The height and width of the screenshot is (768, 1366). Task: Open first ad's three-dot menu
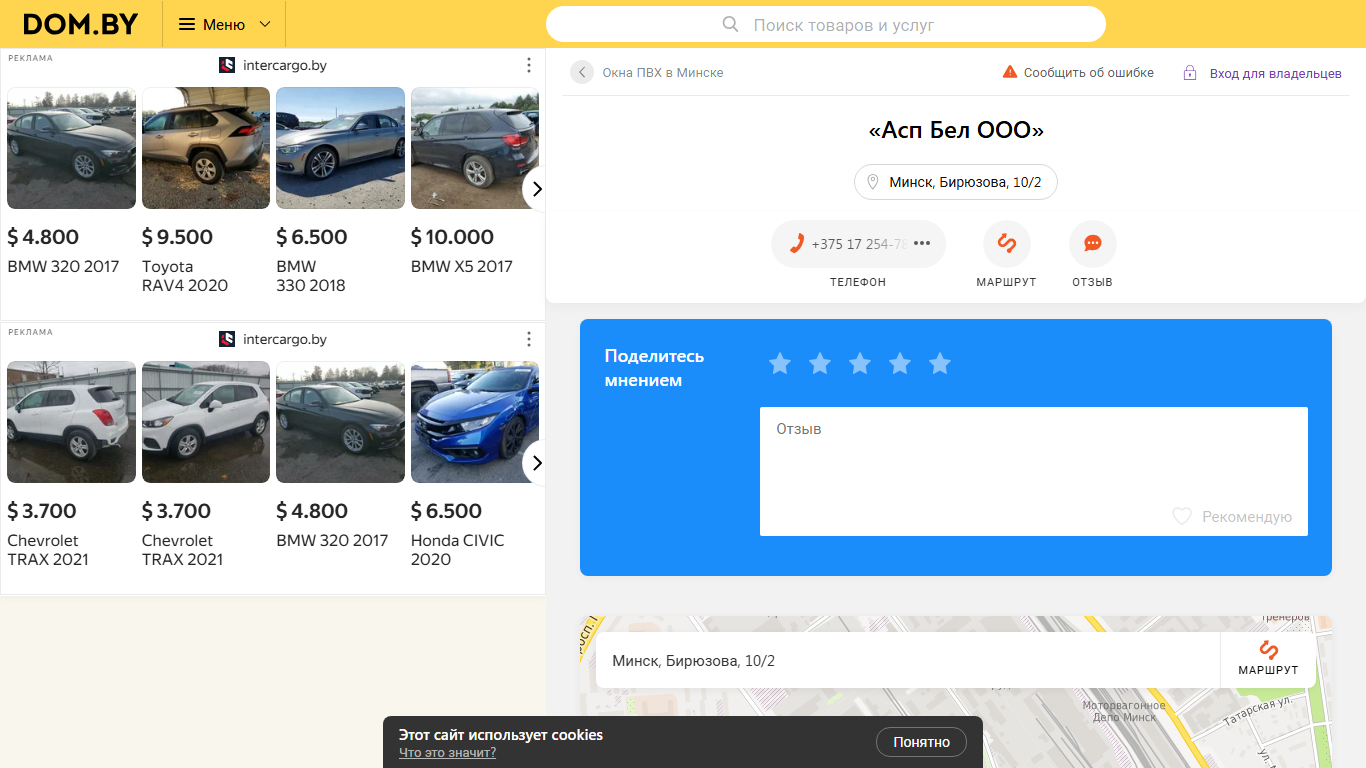(x=529, y=65)
